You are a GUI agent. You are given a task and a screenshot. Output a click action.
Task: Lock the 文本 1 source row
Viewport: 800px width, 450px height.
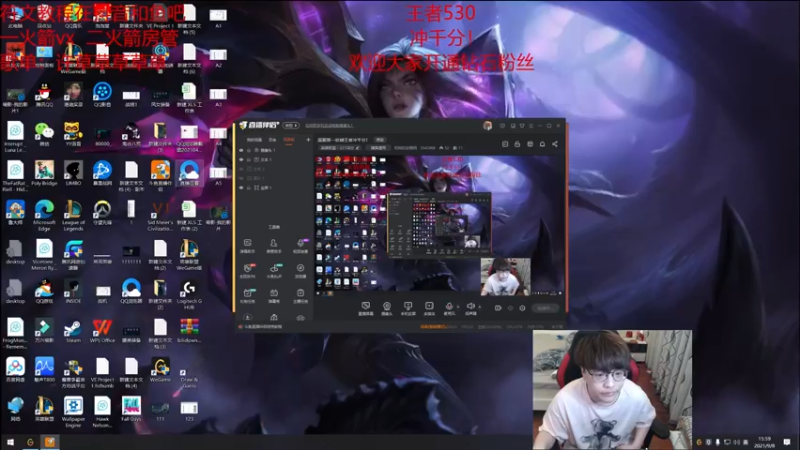[x=249, y=159]
